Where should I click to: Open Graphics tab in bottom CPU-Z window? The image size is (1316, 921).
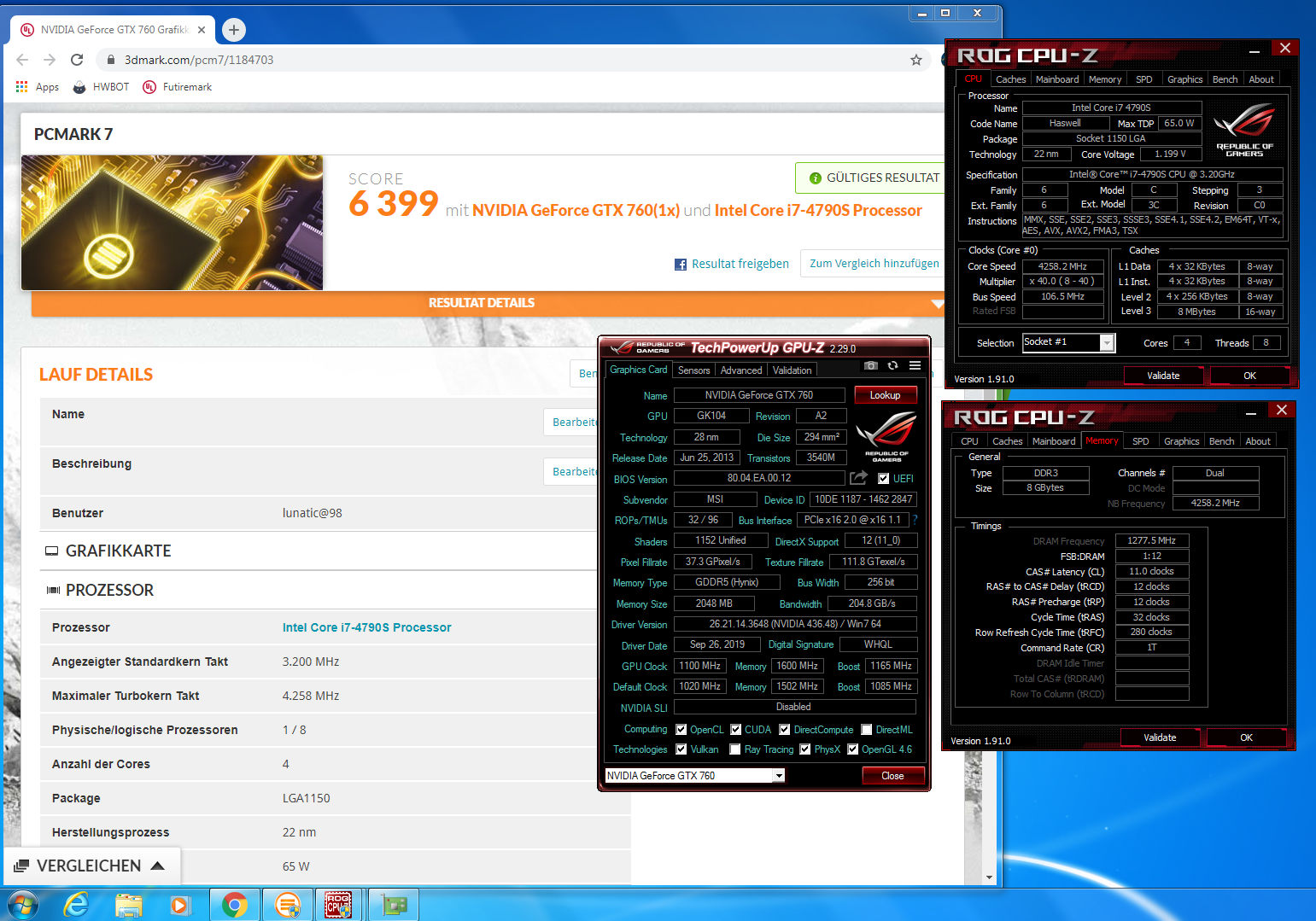point(1181,441)
